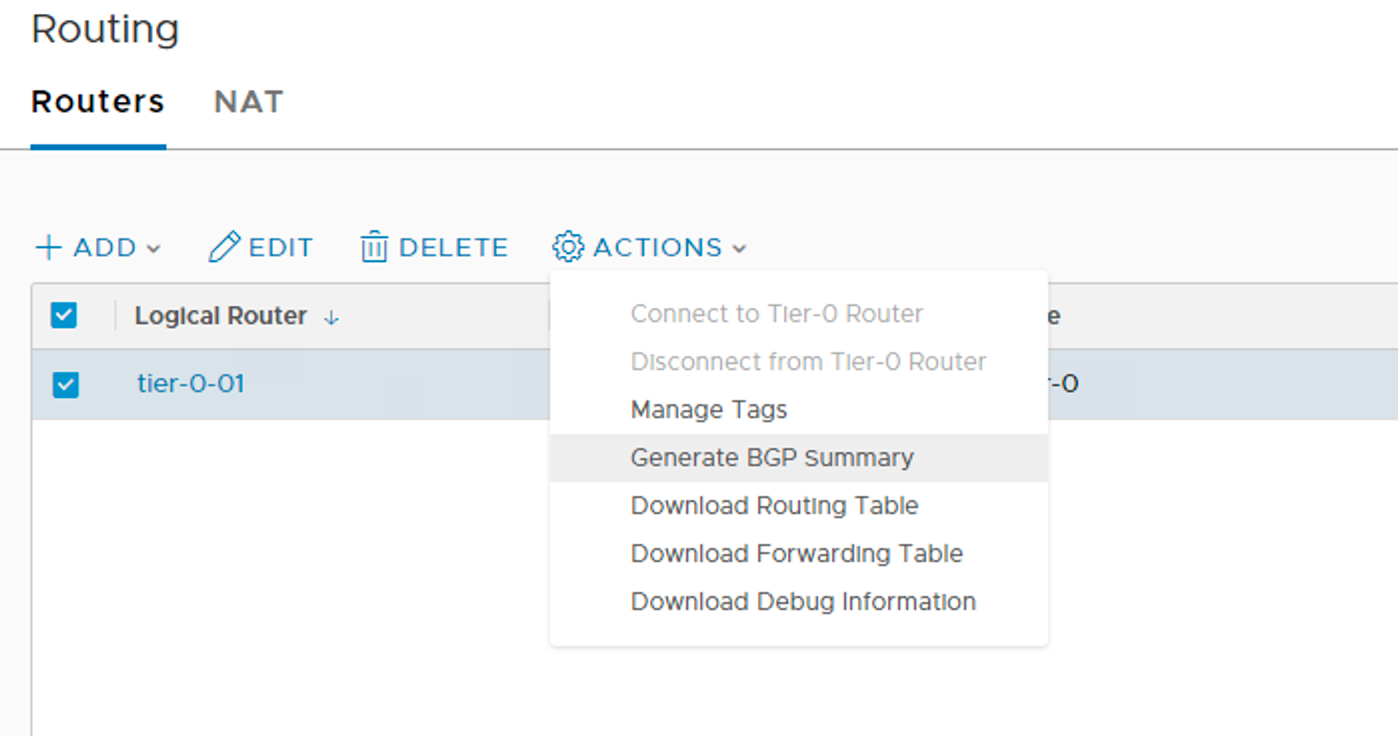The image size is (1398, 736).
Task: Switch to the NAT tab
Action: 249,102
